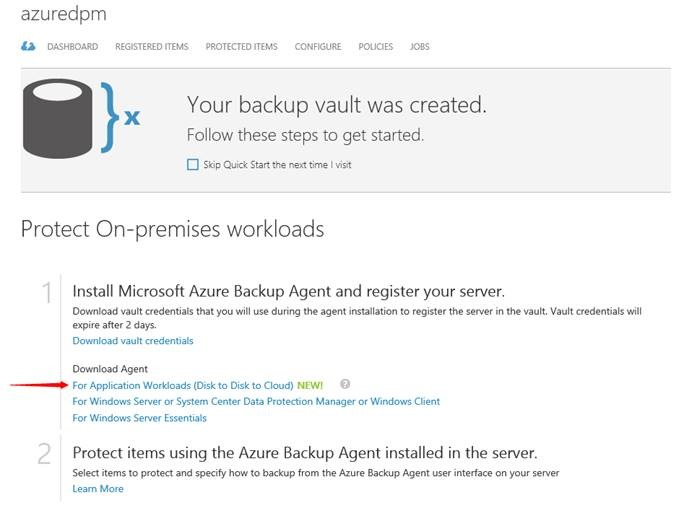Click the azuredpm vault title

63,15
